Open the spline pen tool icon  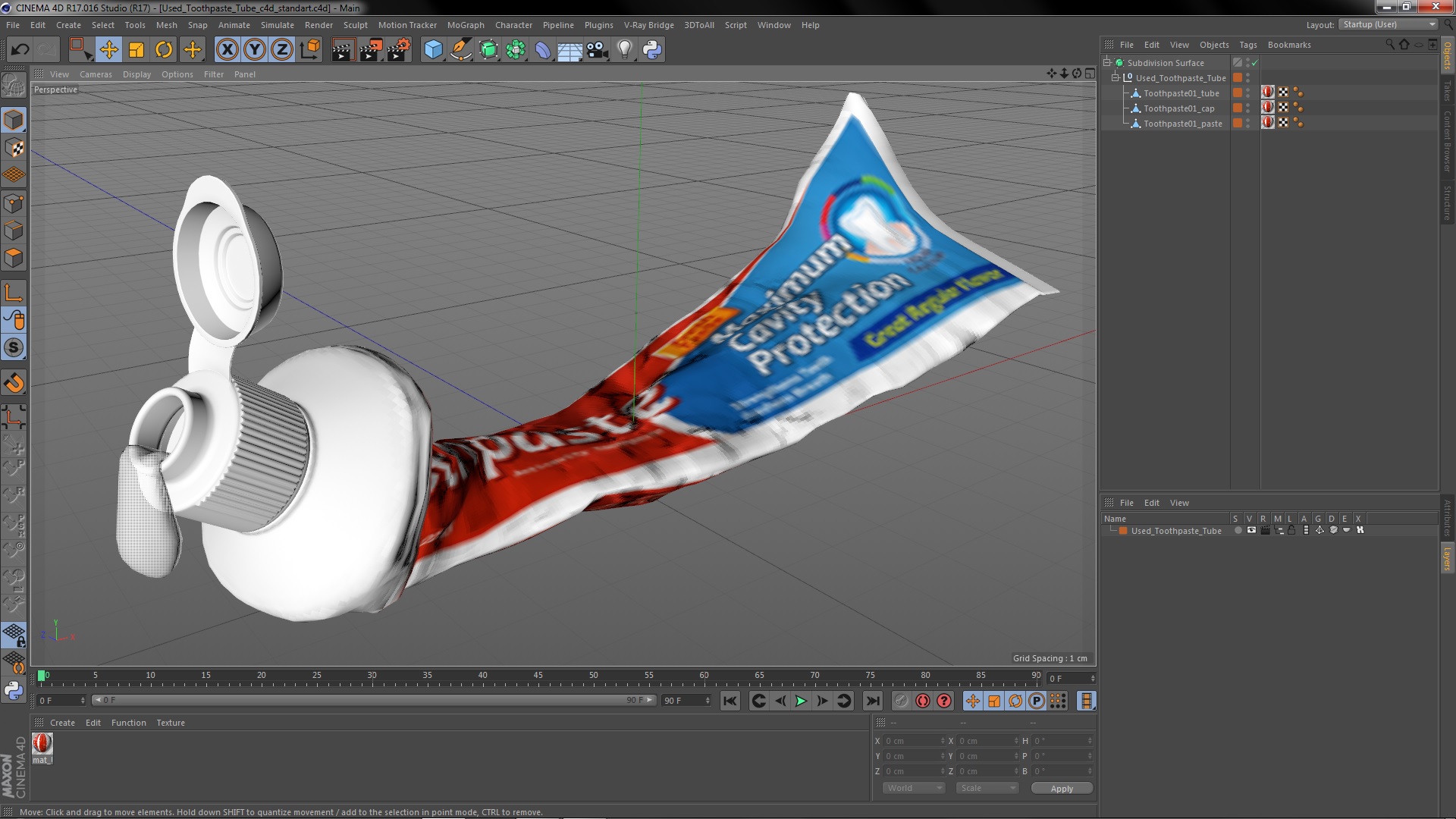[460, 50]
